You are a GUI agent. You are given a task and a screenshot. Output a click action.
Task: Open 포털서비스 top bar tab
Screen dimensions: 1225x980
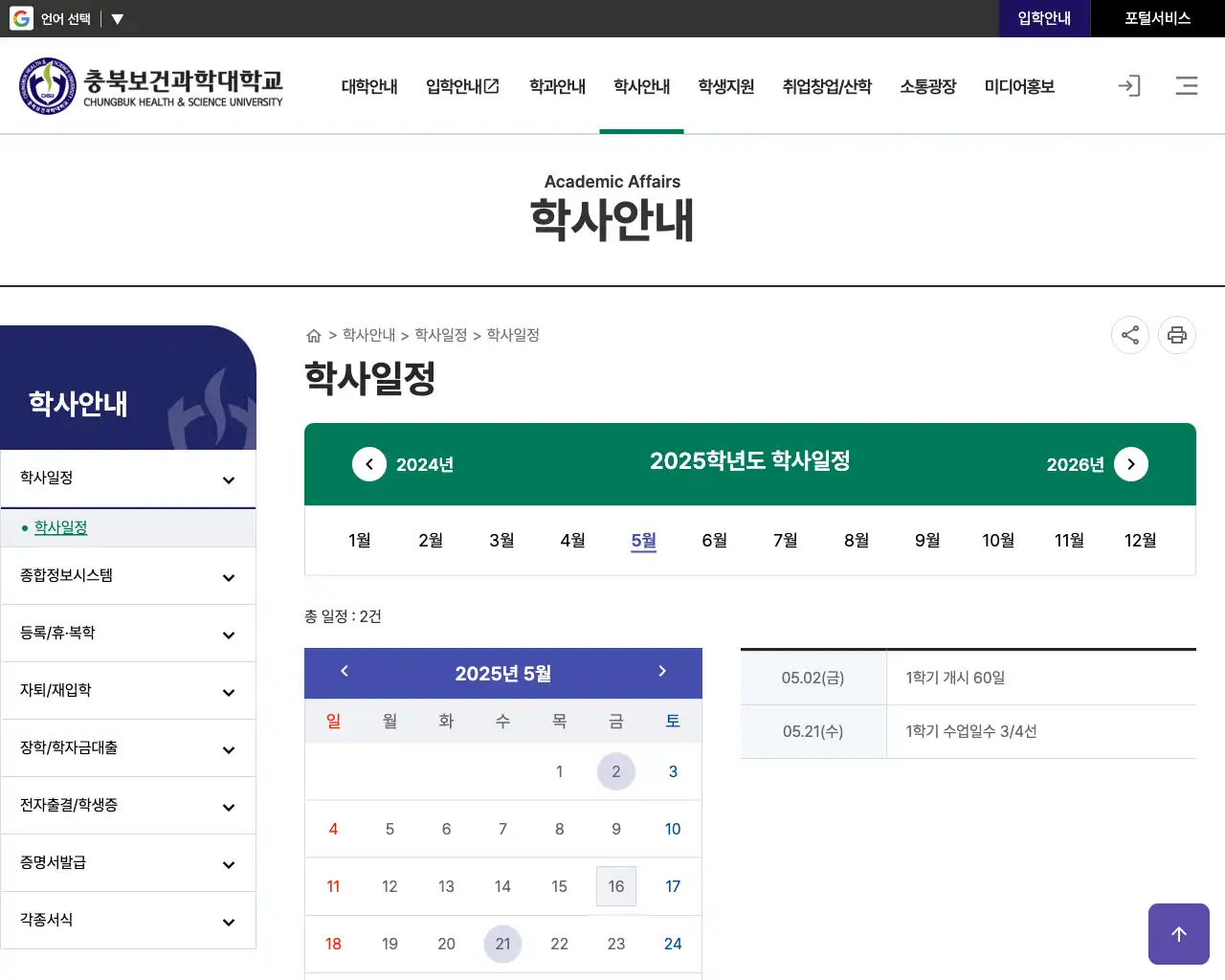[1157, 18]
